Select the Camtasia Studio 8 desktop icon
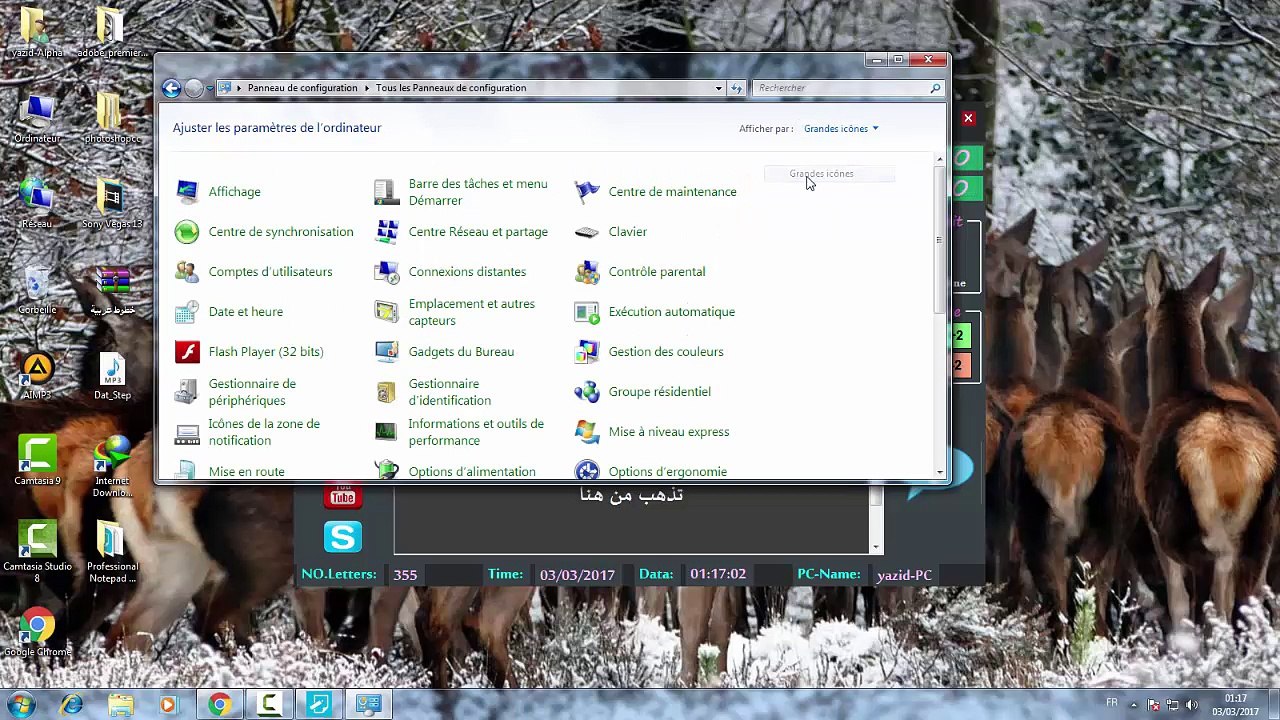Screen dimensions: 1280x720 click(x=37, y=552)
